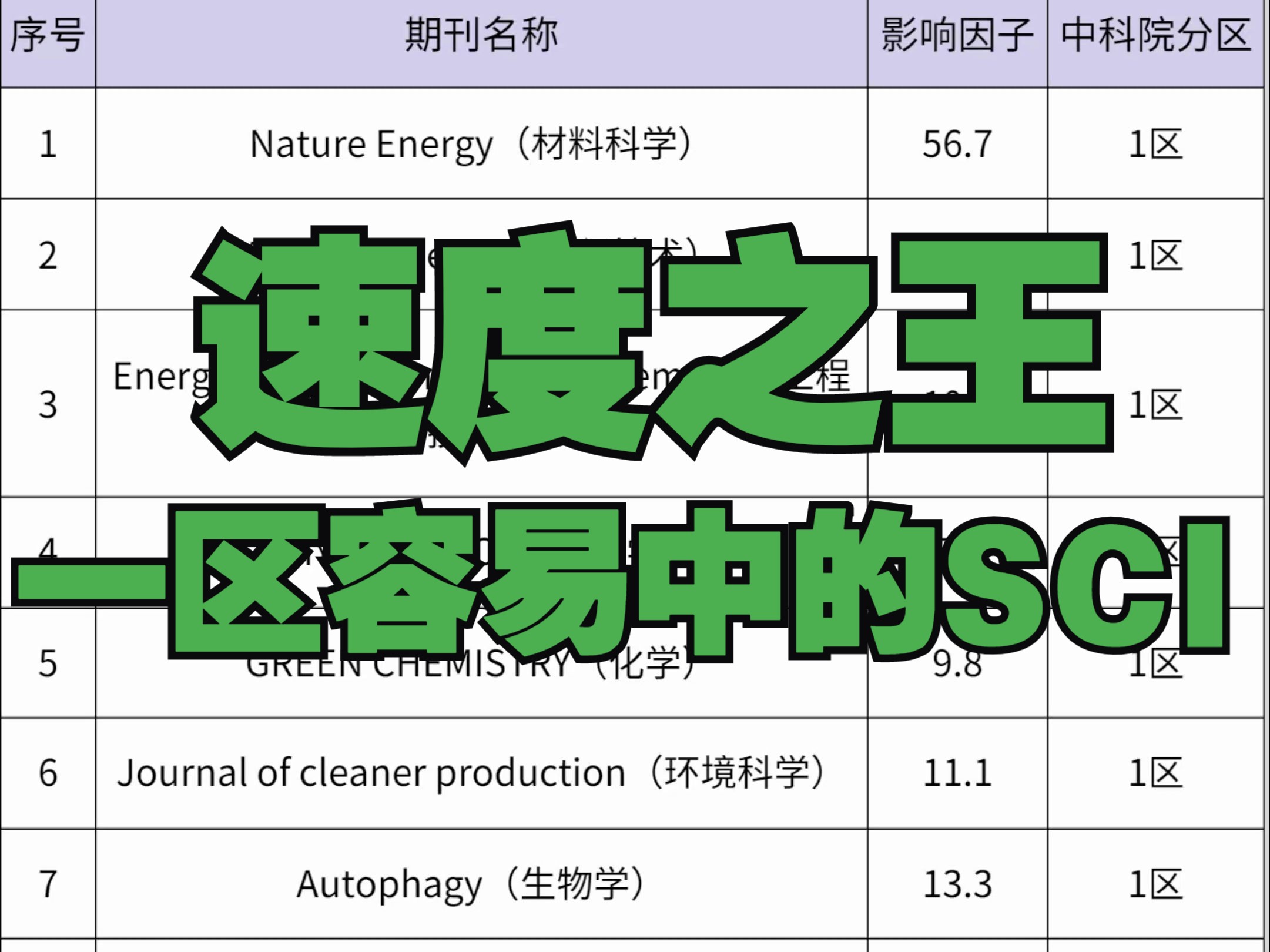
Task: Click 1区 in row number 2
Action: 1155,256
